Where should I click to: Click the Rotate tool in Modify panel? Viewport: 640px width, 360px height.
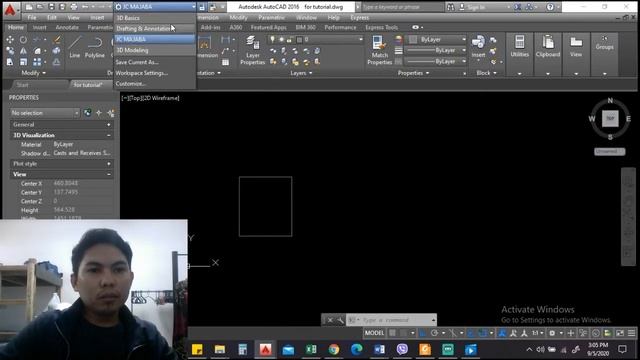pyautogui.click(x=23, y=40)
